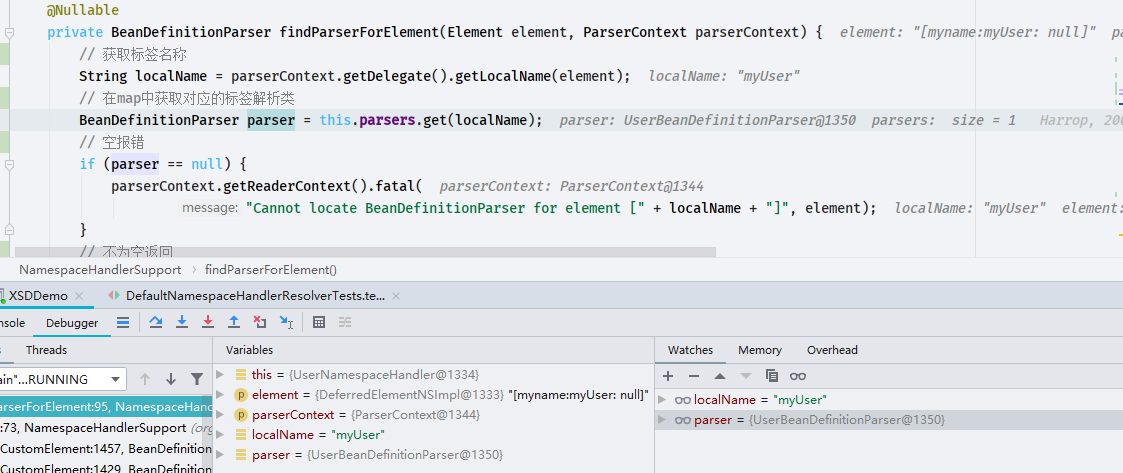Expand the parser watch entry
This screenshot has width=1123, height=473.
(662, 421)
